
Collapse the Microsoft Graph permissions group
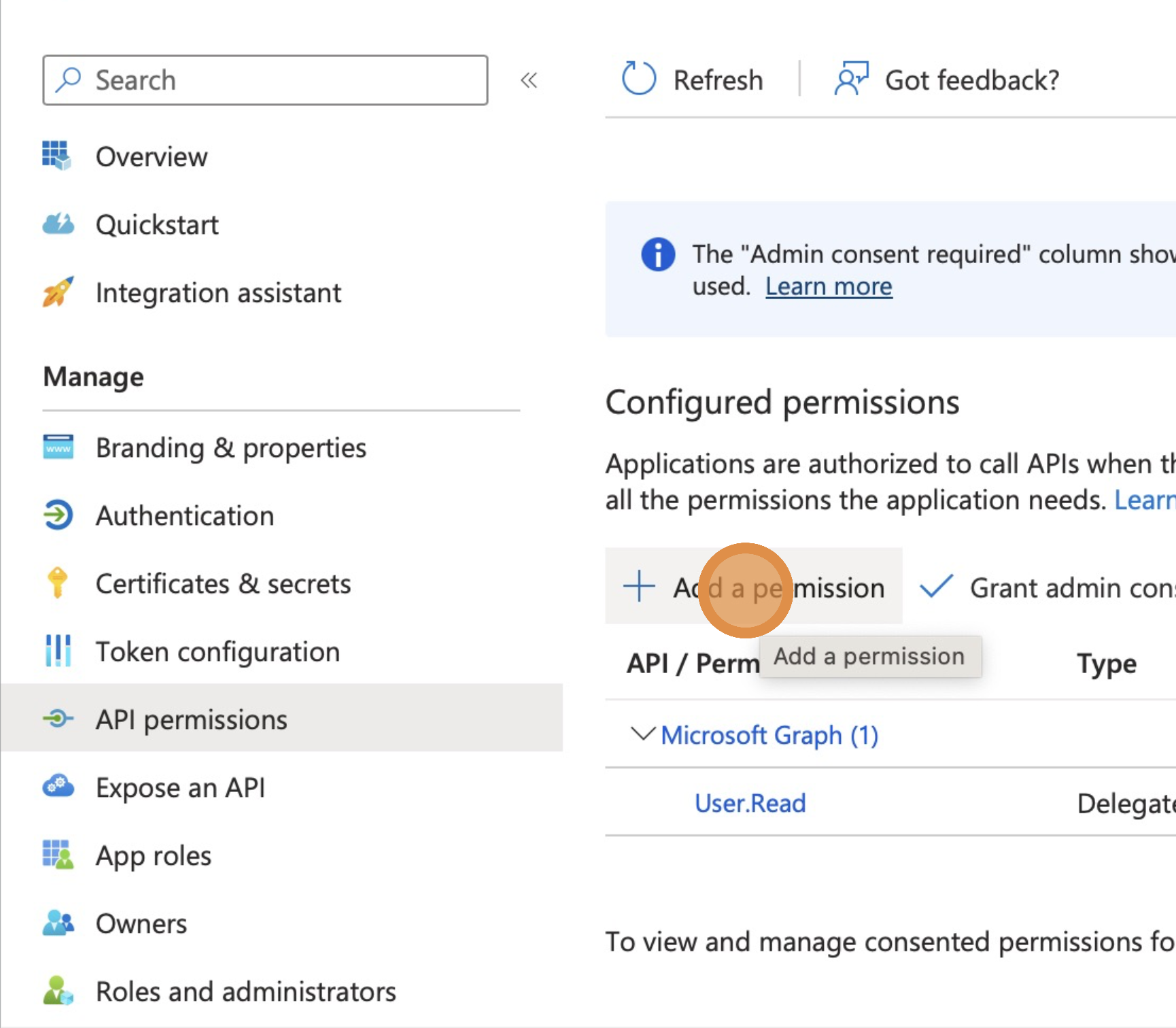642,734
